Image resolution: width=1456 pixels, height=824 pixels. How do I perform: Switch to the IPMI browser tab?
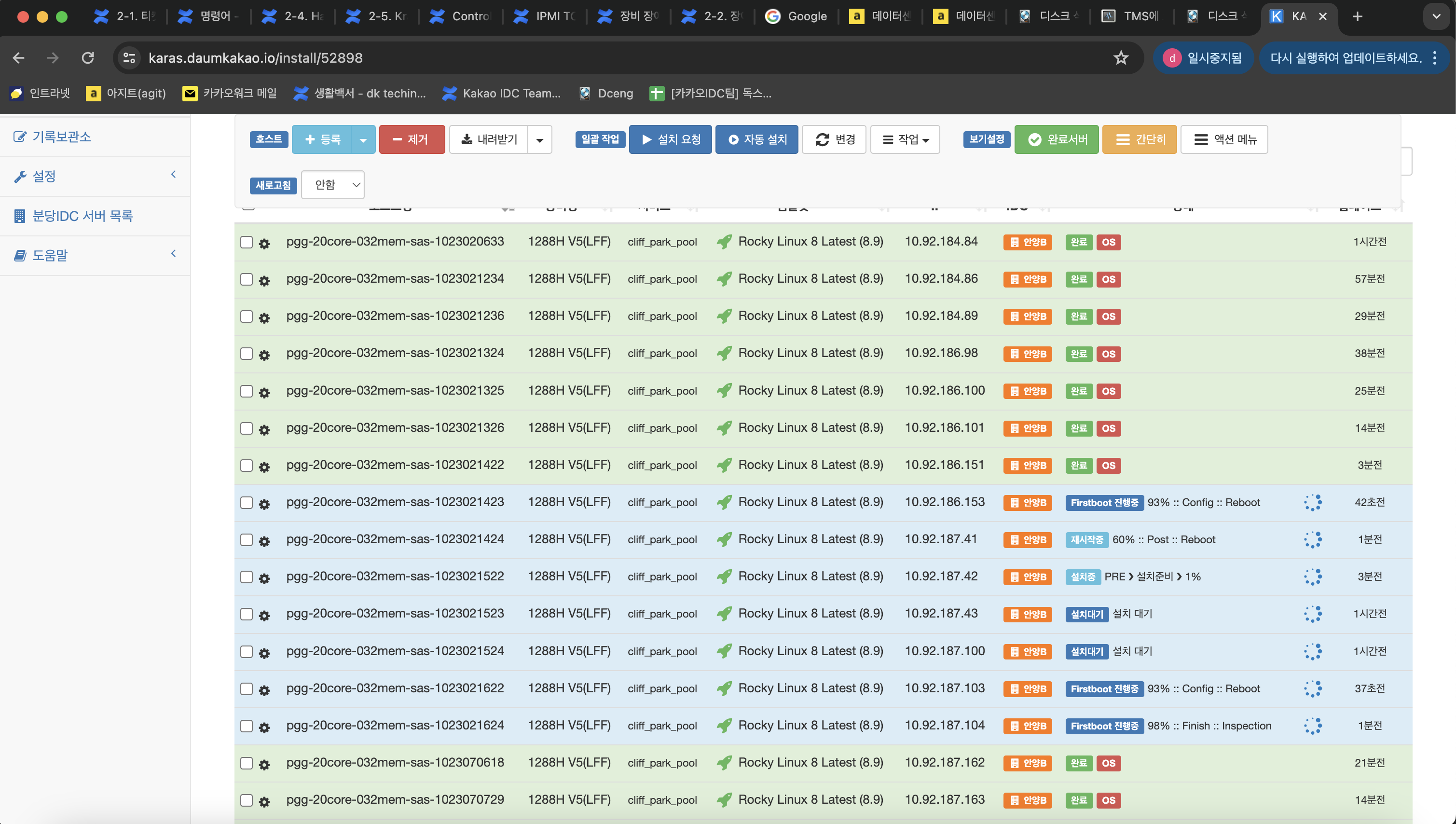click(x=544, y=16)
